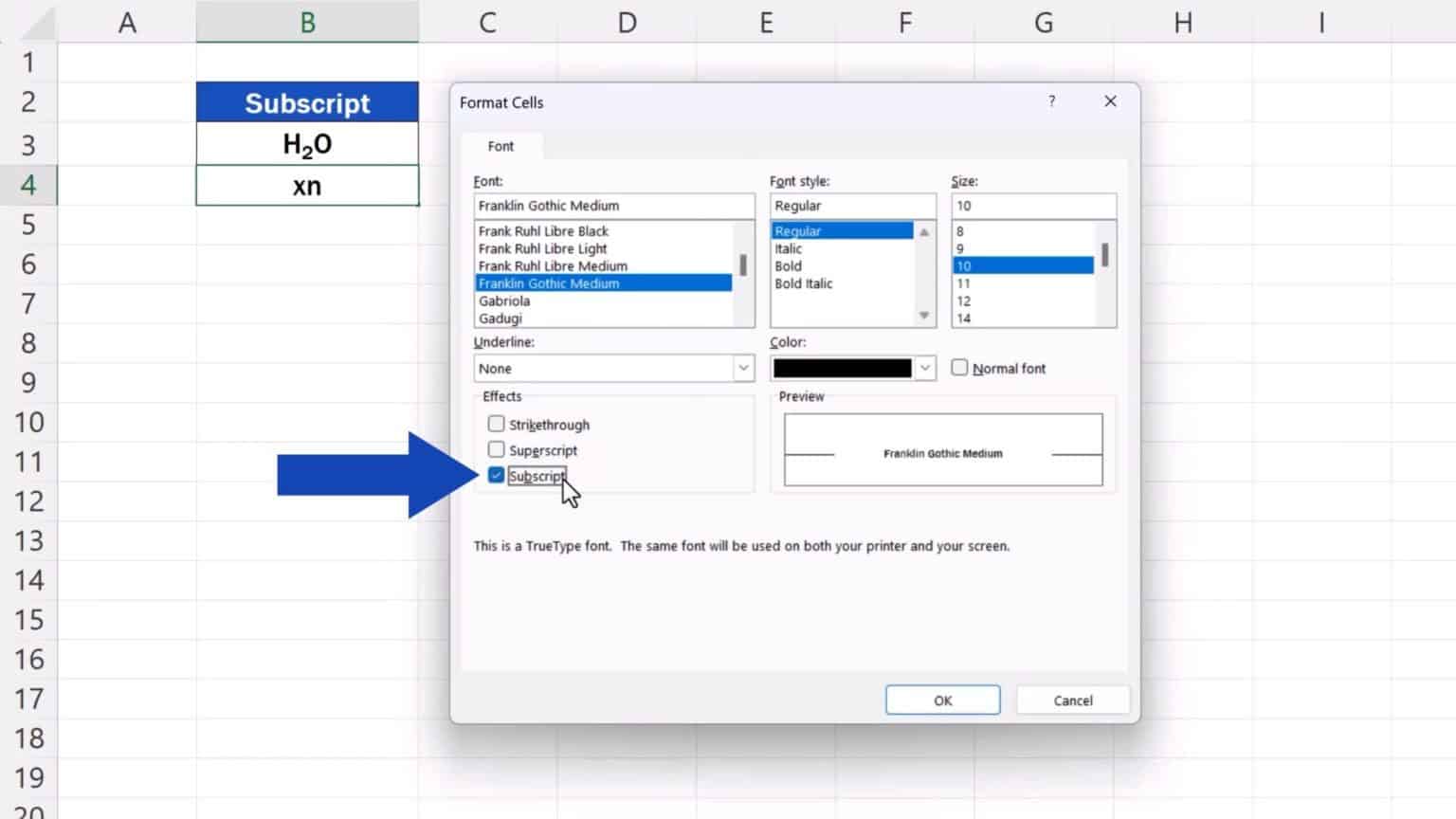
Task: Cancel the Format Cells dialog
Action: (x=1072, y=700)
